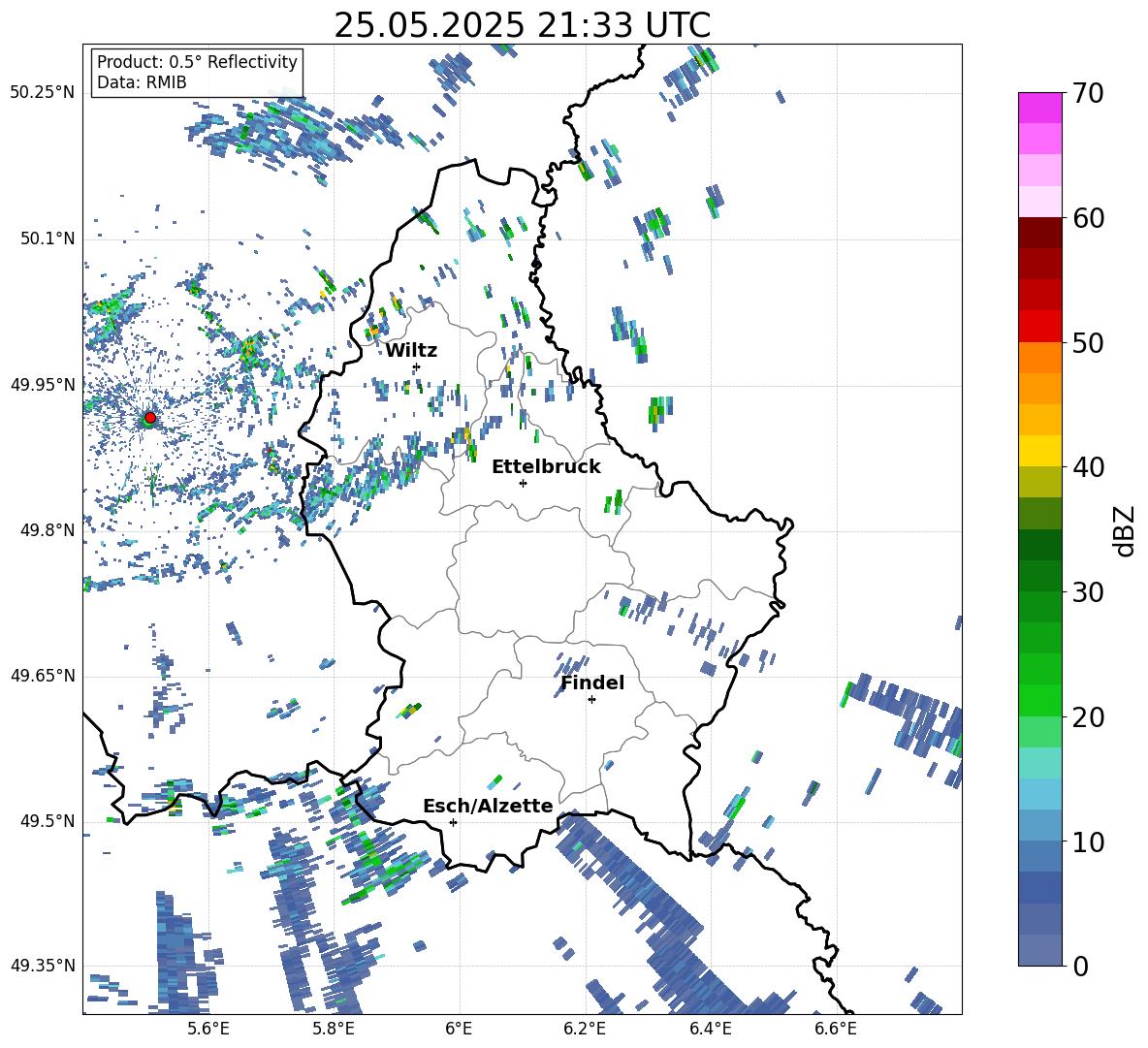The width and height of the screenshot is (1148, 1048).
Task: Select the Esch/Alzette city label
Action: 488,806
